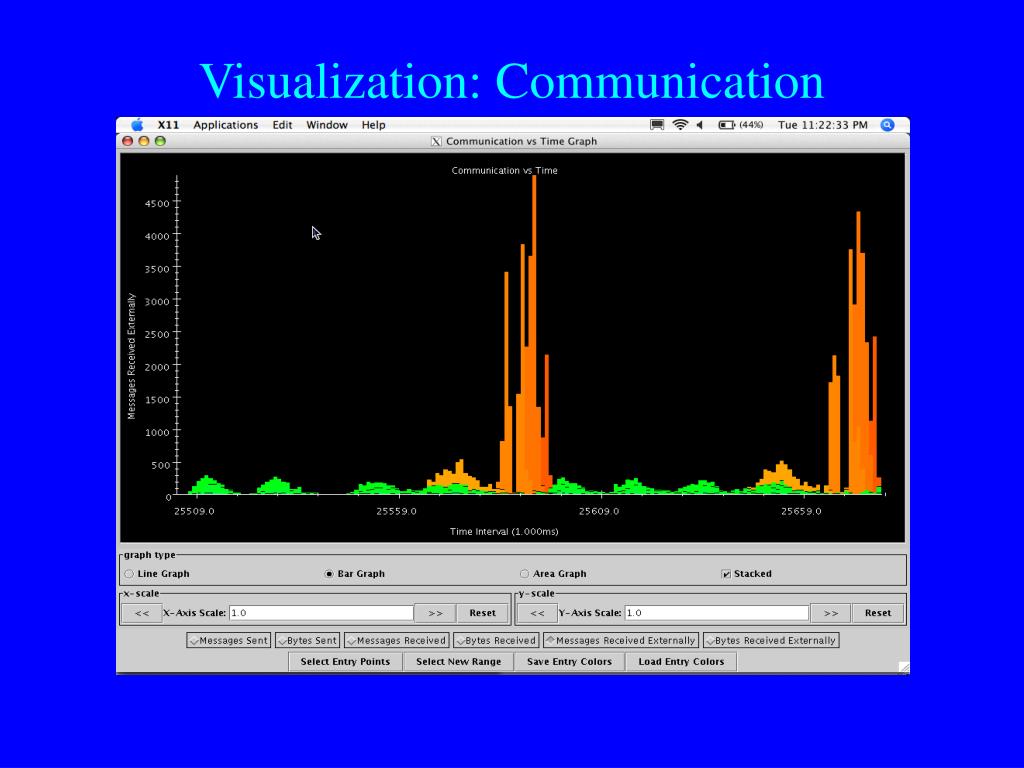Click the Messages Received Externally y-axis label
Viewport: 1024px width, 768px height.
click(x=131, y=356)
